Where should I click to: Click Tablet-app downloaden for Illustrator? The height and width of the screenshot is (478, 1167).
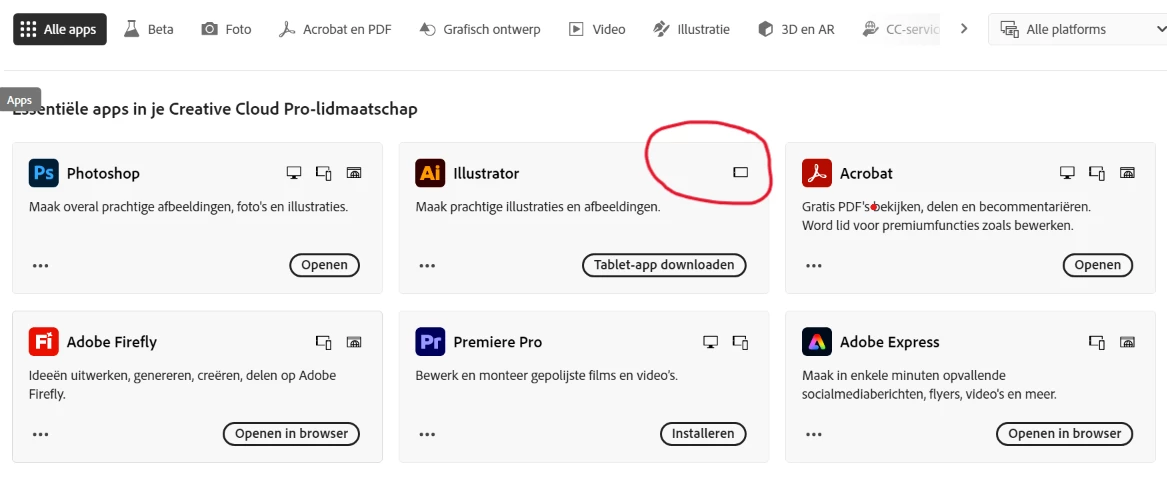(x=664, y=264)
